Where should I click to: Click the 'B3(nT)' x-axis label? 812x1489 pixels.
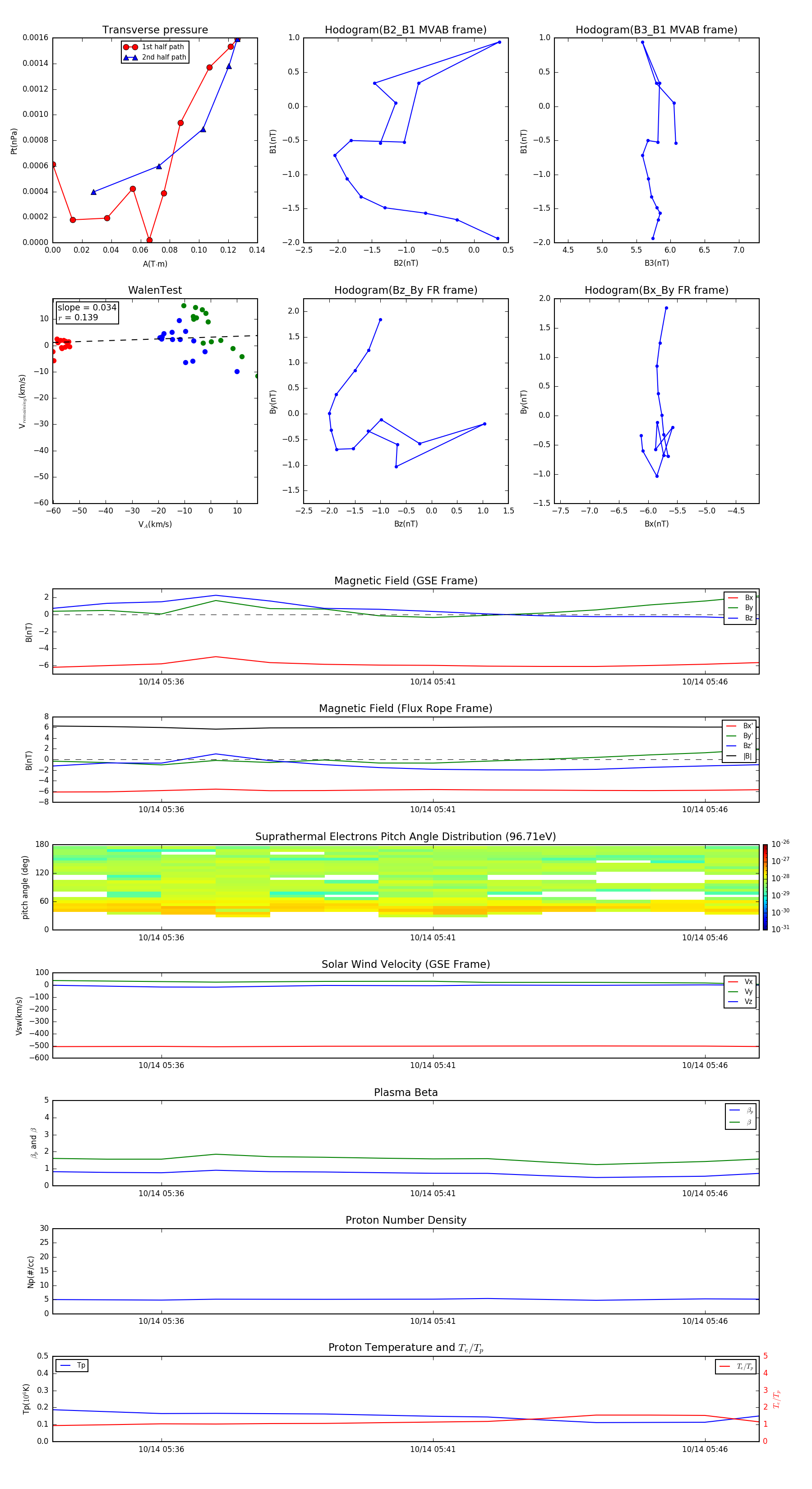656,263
